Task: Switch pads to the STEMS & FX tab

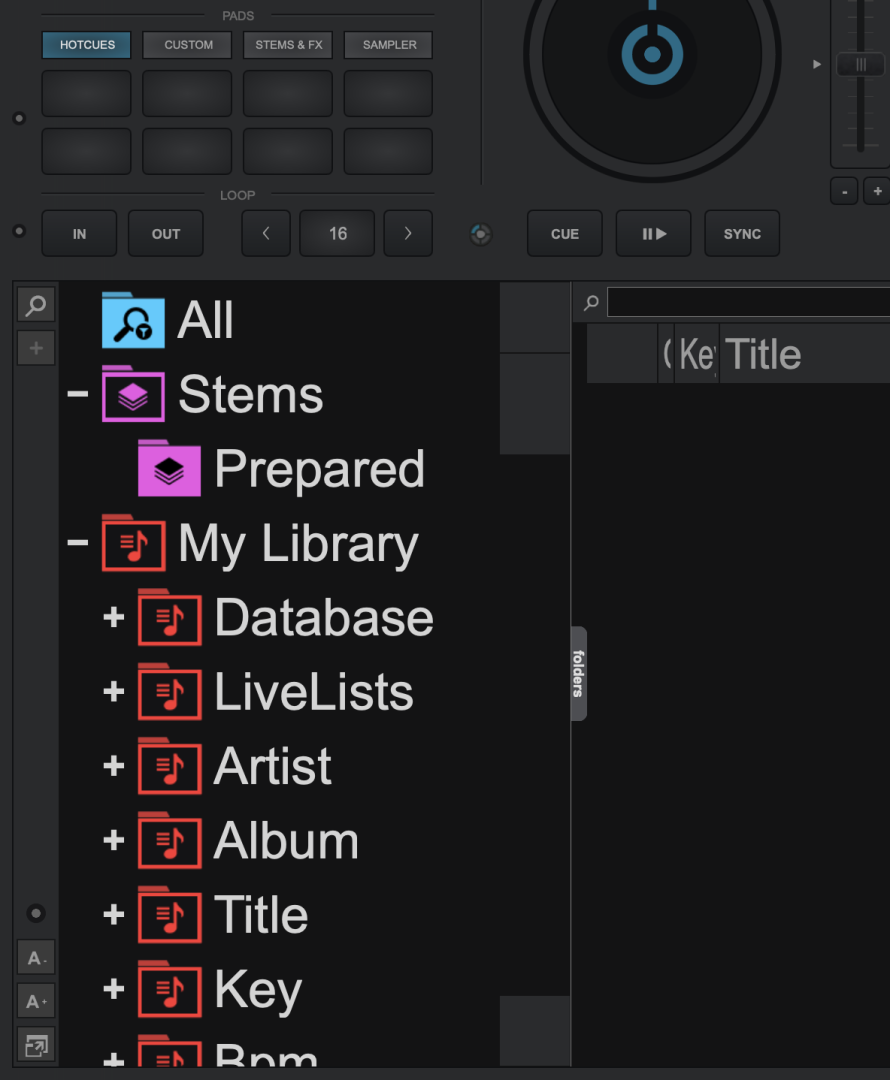Action: click(288, 45)
